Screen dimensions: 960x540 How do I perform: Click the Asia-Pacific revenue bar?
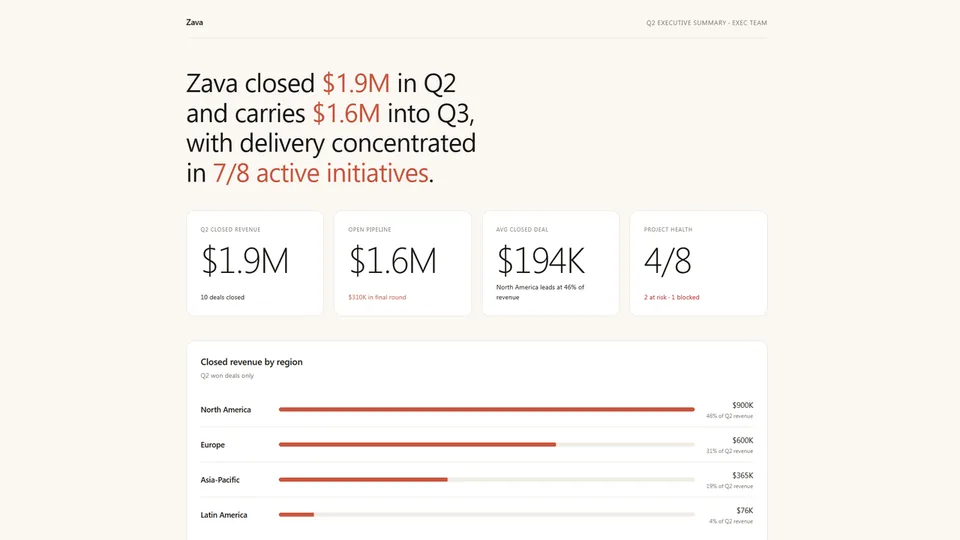click(363, 479)
